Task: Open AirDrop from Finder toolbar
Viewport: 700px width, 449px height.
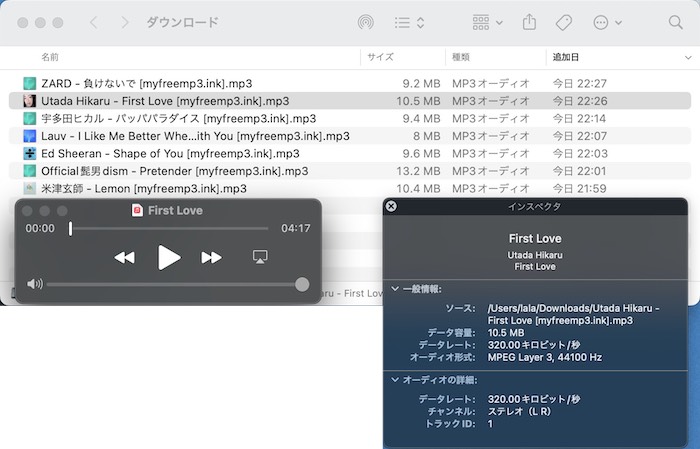Action: coord(366,22)
